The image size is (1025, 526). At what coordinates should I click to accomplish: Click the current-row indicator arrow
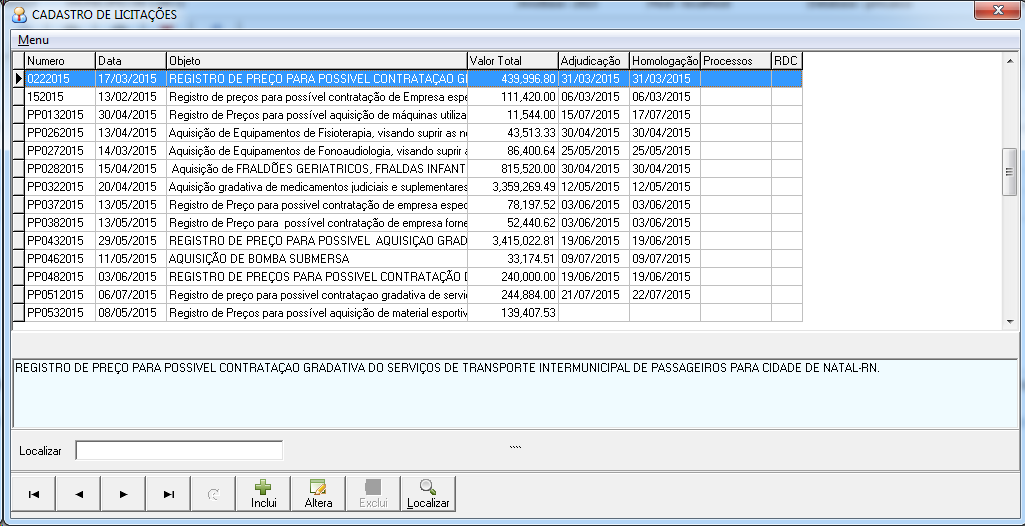(18, 78)
